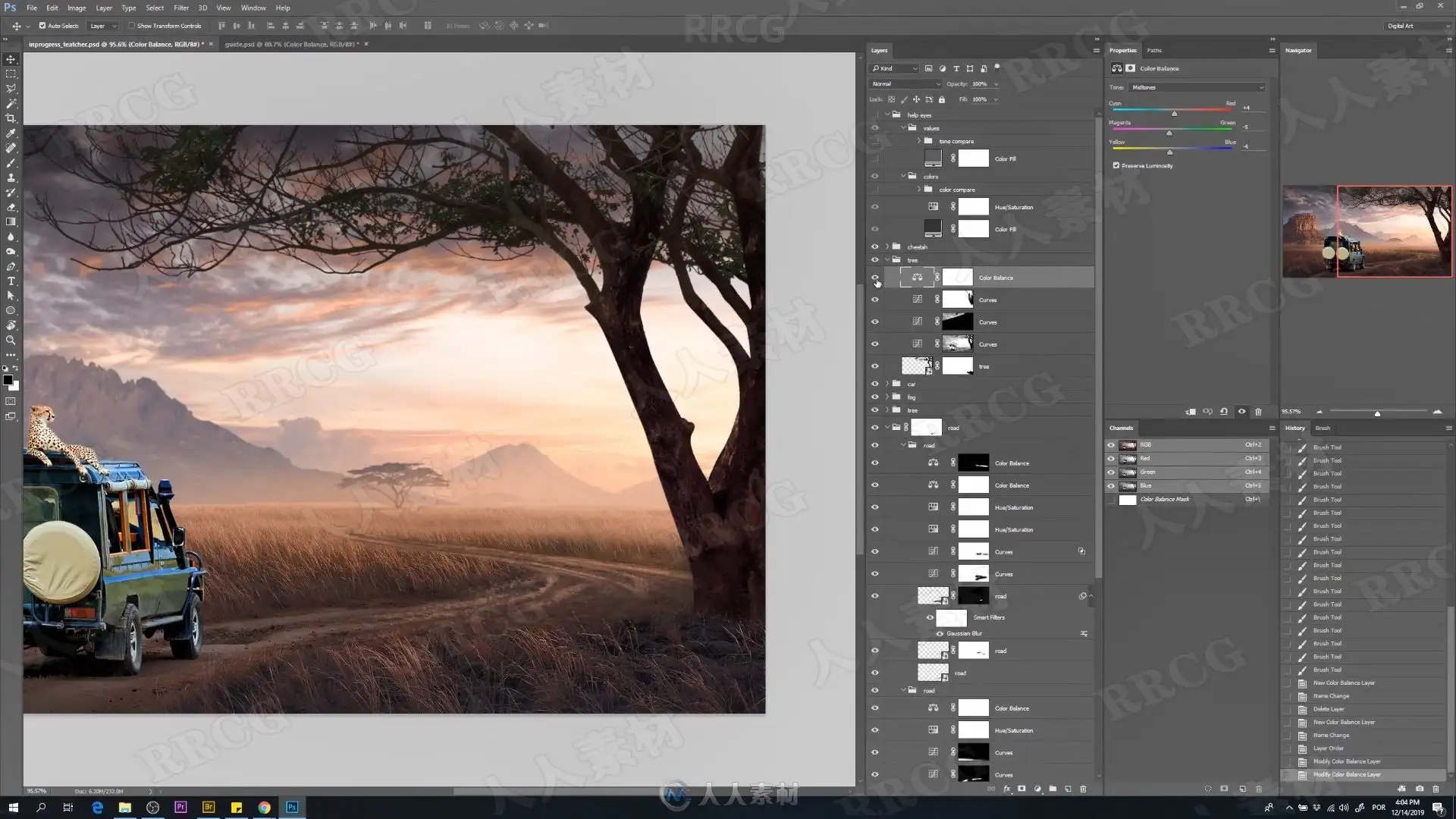Open the blend mode Normal dropdown

[905, 84]
